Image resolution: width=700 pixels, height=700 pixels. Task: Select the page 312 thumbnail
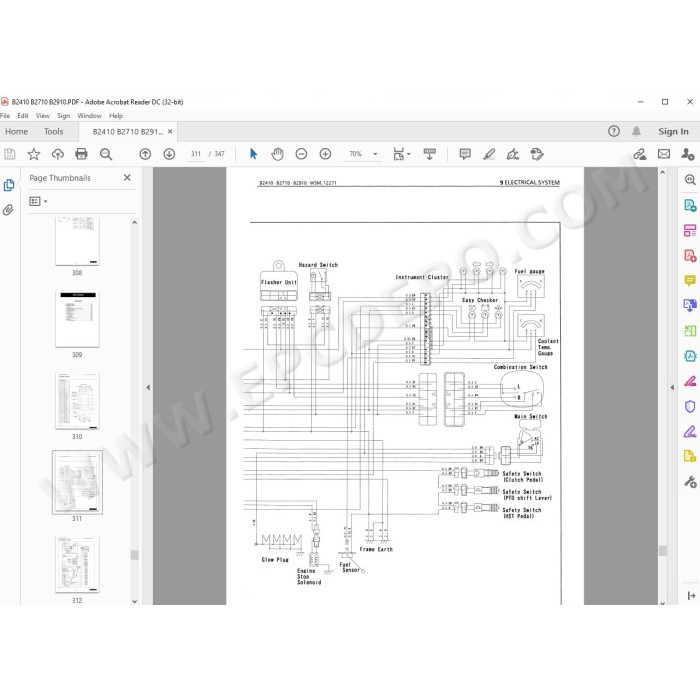click(77, 564)
